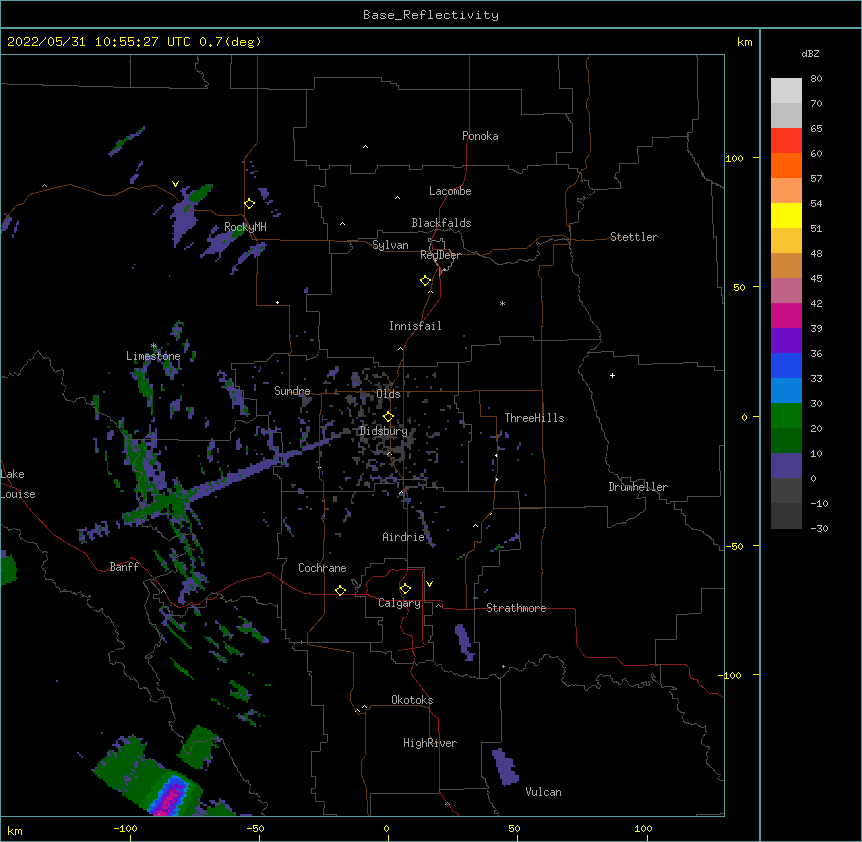Image resolution: width=862 pixels, height=842 pixels.
Task: Click the -30 value on dBZ scale
Action: tap(819, 528)
